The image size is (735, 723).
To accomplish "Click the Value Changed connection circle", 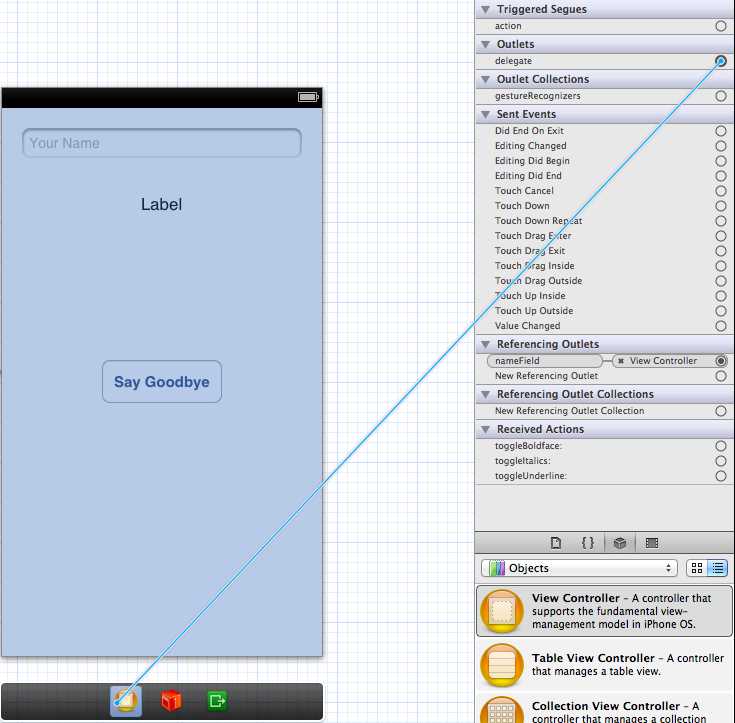I will click(x=721, y=326).
